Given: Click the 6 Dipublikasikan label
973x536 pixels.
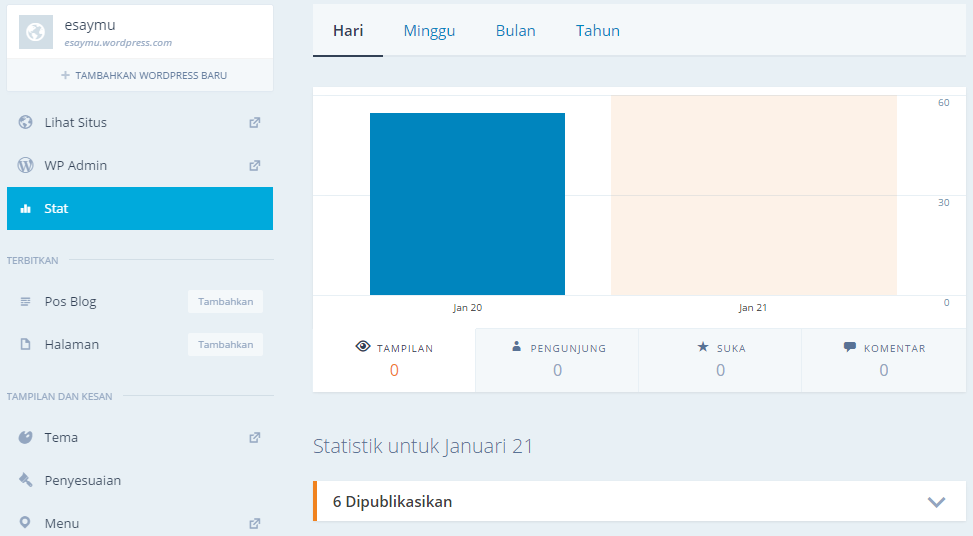Looking at the screenshot, I should click(392, 501).
